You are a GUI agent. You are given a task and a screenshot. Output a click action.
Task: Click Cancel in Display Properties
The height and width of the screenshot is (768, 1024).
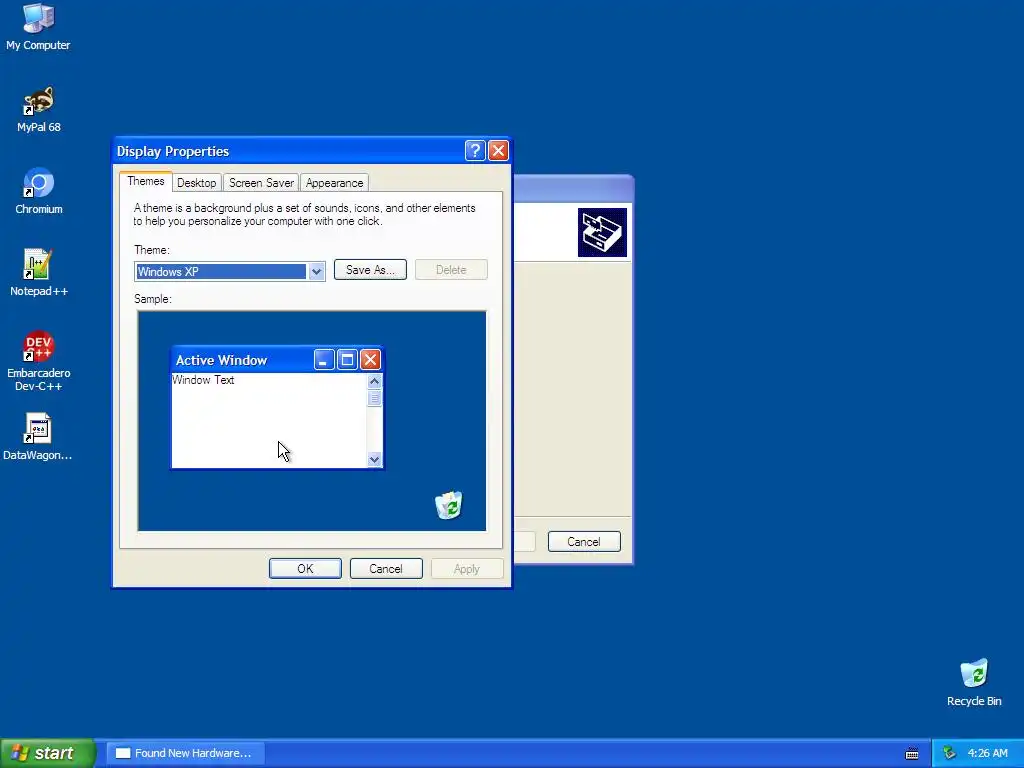[x=386, y=569]
